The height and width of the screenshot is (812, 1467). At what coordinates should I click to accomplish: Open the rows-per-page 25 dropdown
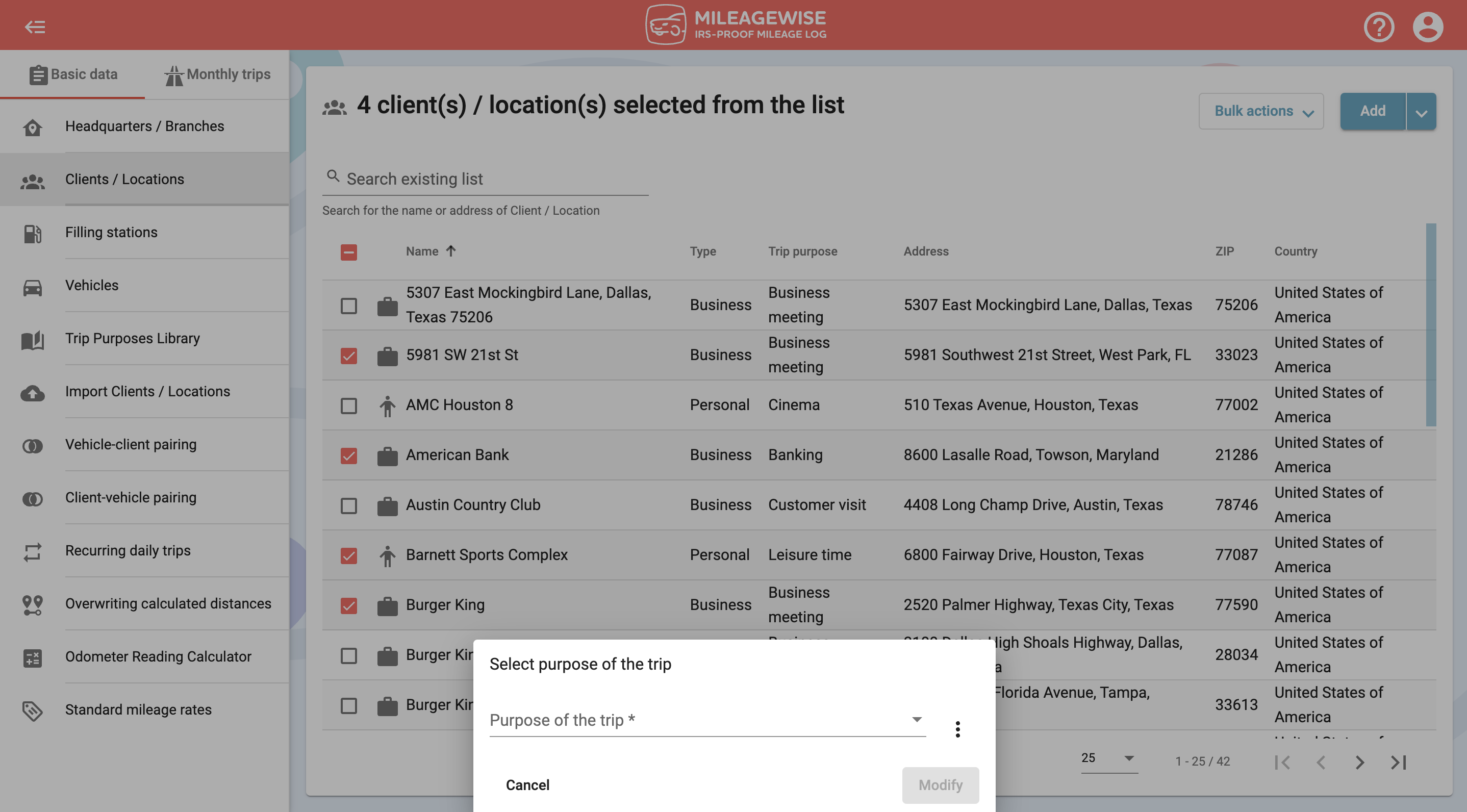1109,758
